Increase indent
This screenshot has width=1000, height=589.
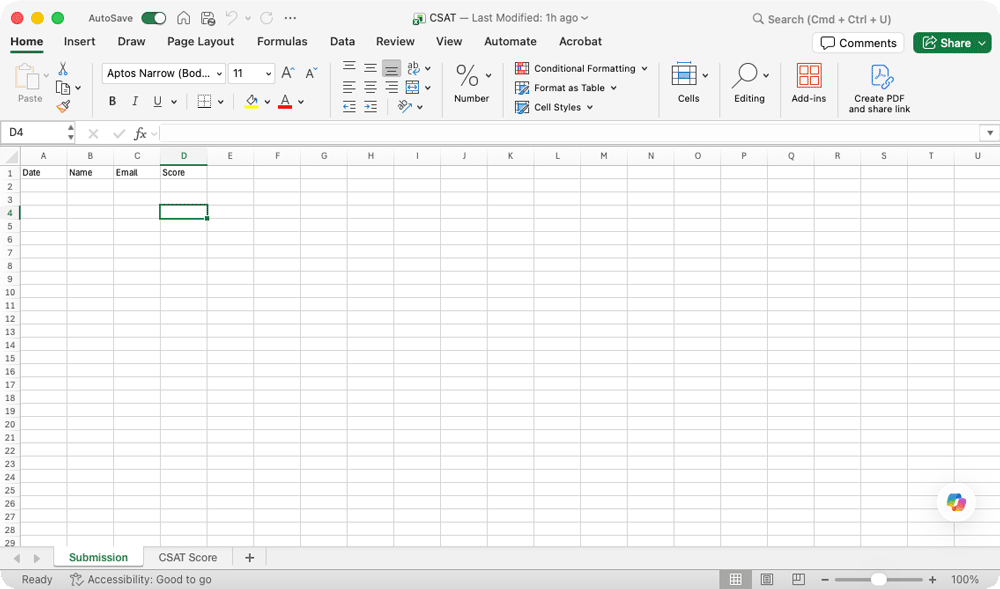tap(371, 106)
